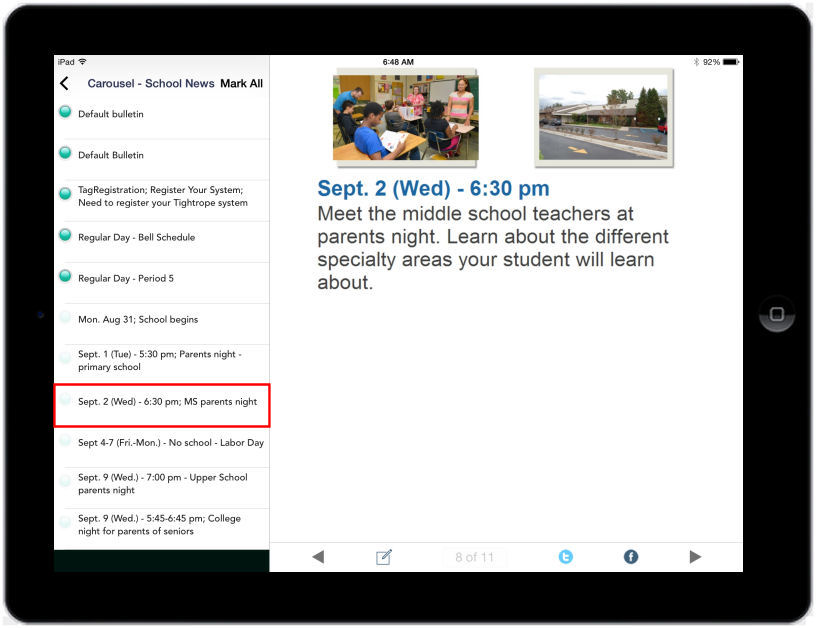The width and height of the screenshot is (816, 628).
Task: Toggle read dot for College night bulletin
Action: [65, 522]
